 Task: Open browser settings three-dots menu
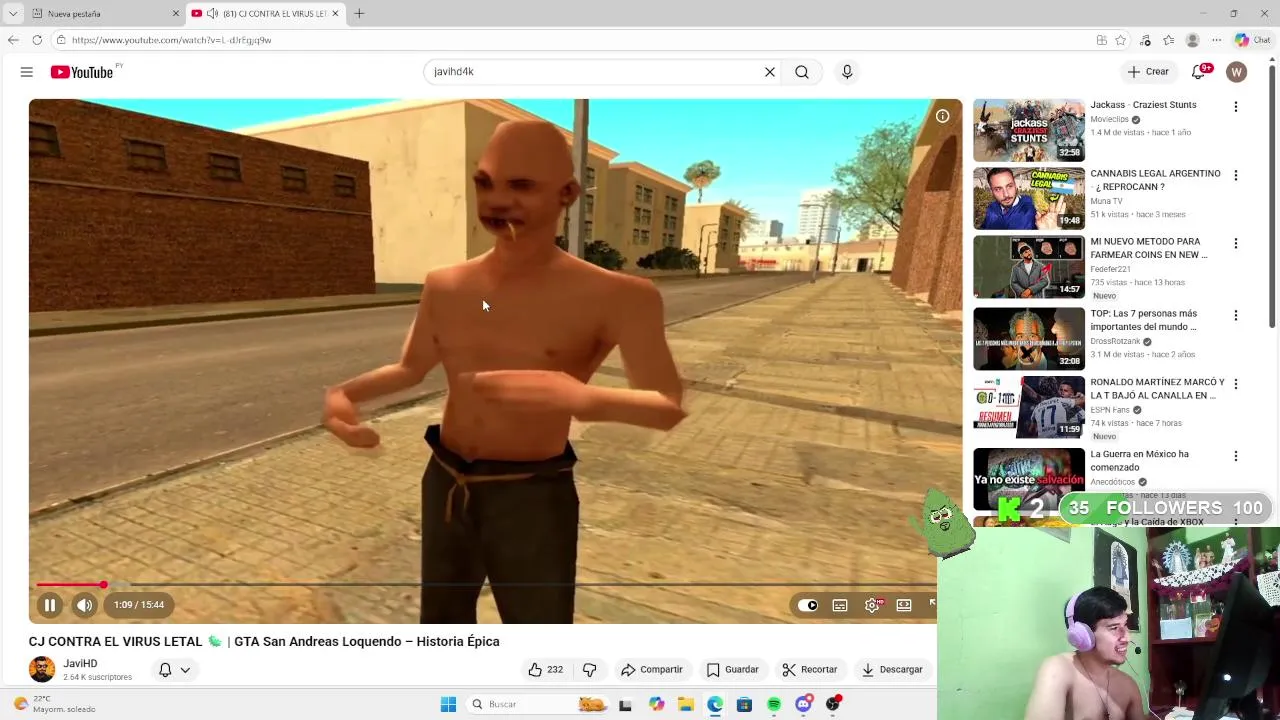pyautogui.click(x=1216, y=40)
